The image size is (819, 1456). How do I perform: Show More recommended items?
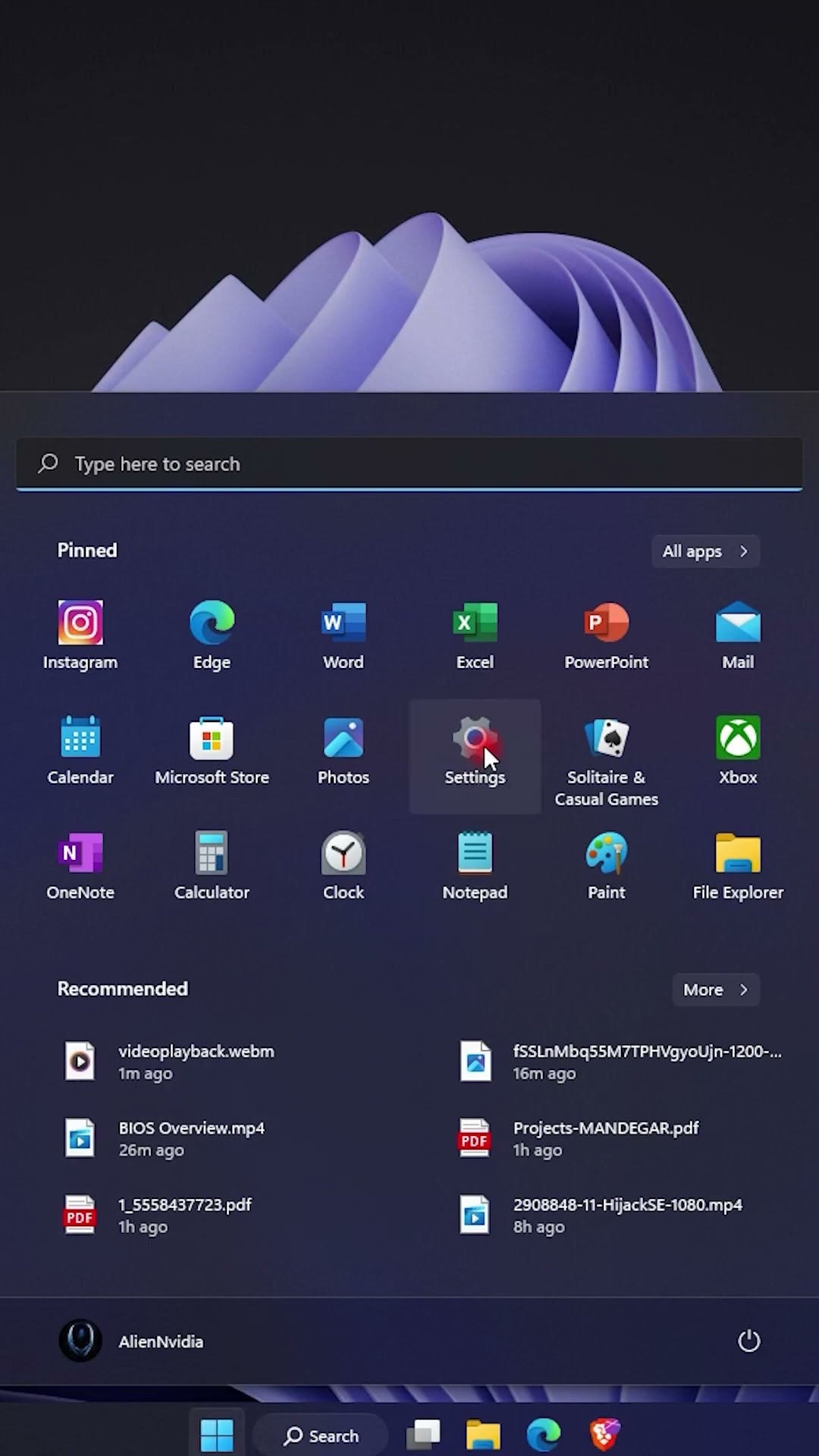[716, 990]
